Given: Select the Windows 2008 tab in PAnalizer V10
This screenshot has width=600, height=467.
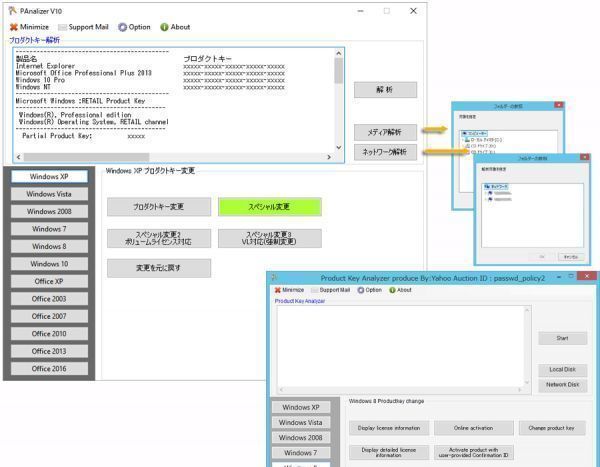Looking at the screenshot, I should tap(49, 211).
